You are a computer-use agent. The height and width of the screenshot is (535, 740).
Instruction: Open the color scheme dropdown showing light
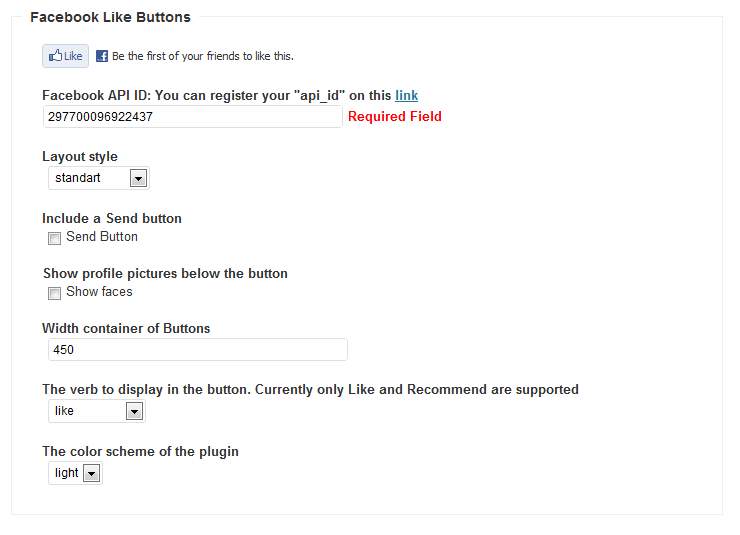[75, 473]
